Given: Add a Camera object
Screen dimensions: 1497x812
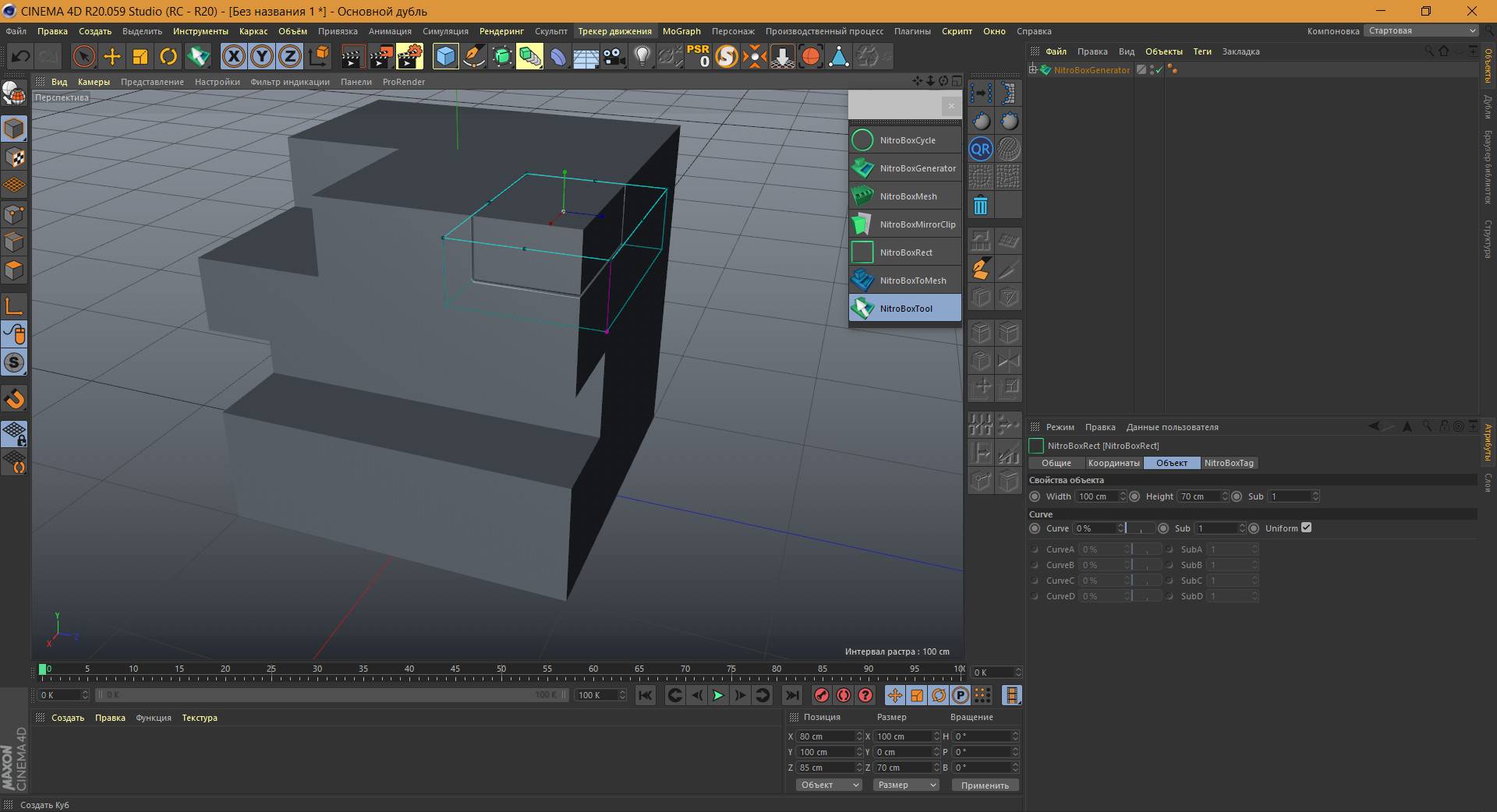Looking at the screenshot, I should pyautogui.click(x=614, y=56).
